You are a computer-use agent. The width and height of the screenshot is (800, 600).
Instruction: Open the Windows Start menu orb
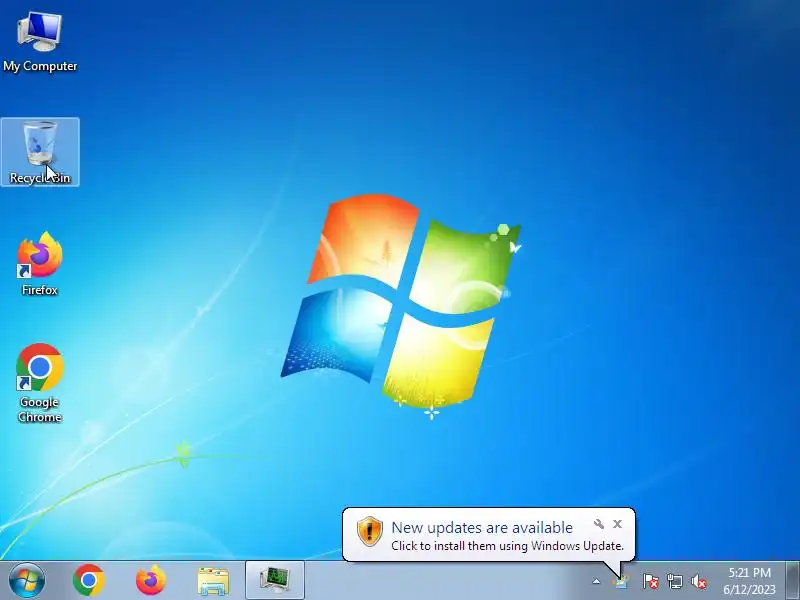[x=27, y=581]
